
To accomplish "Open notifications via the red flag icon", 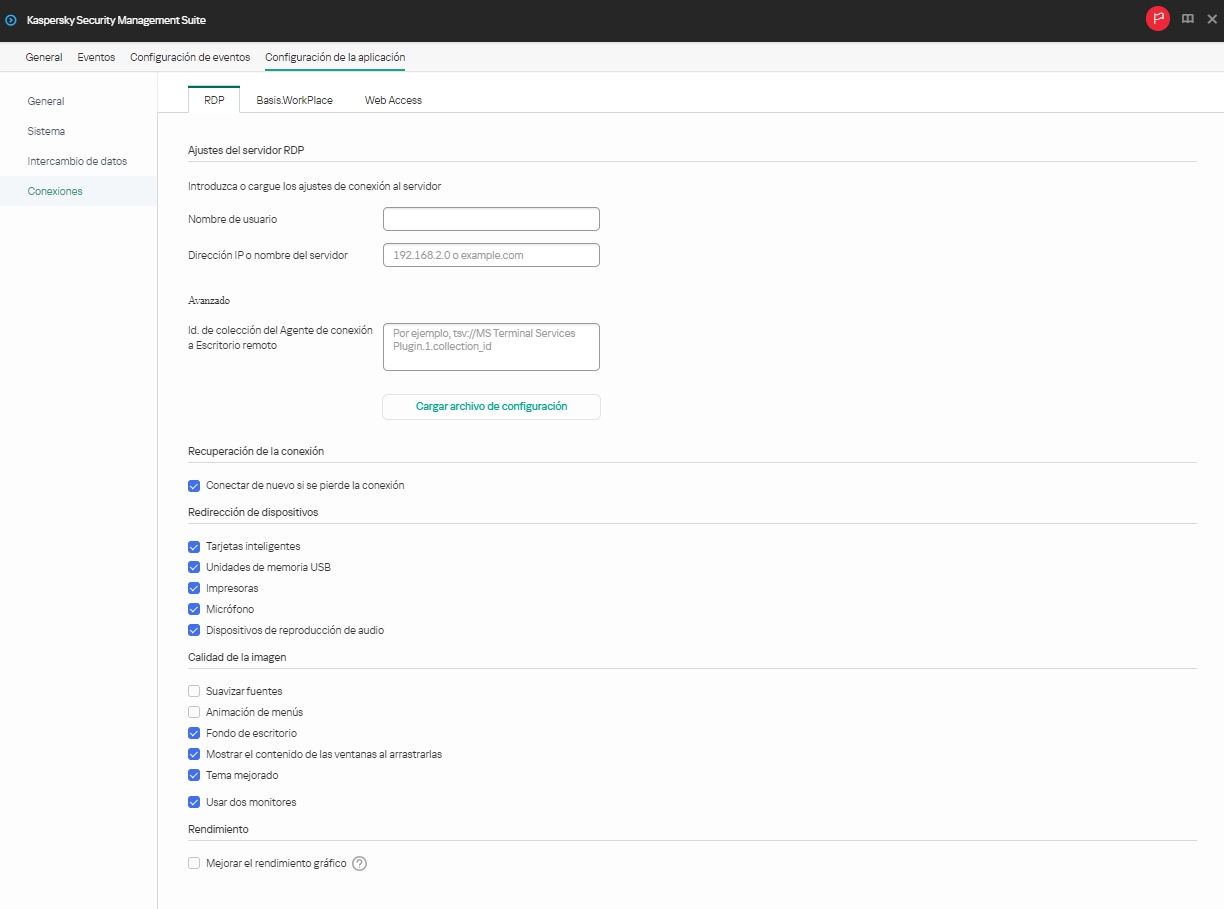I will [1157, 18].
